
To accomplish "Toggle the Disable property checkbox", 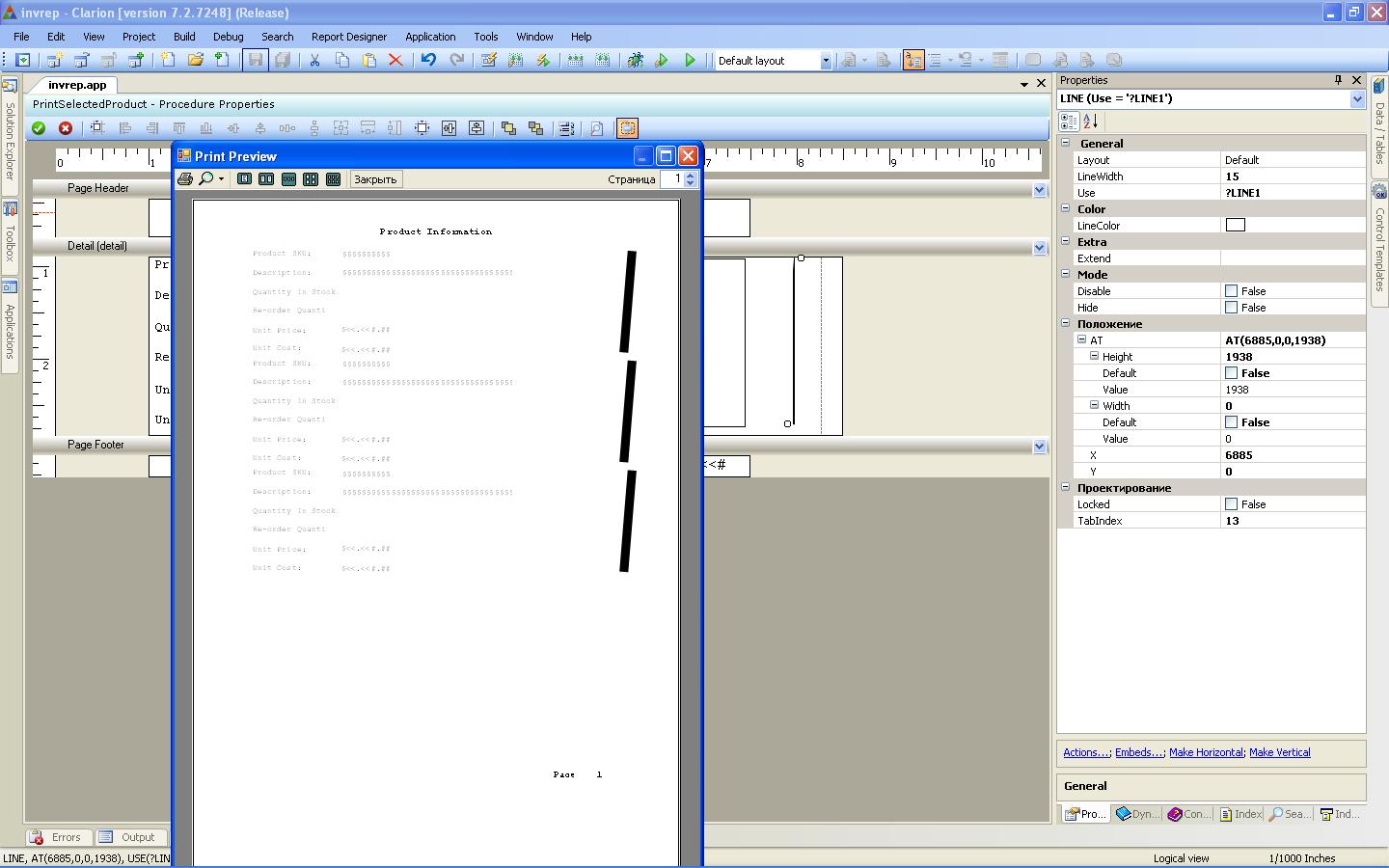I will coord(1231,291).
